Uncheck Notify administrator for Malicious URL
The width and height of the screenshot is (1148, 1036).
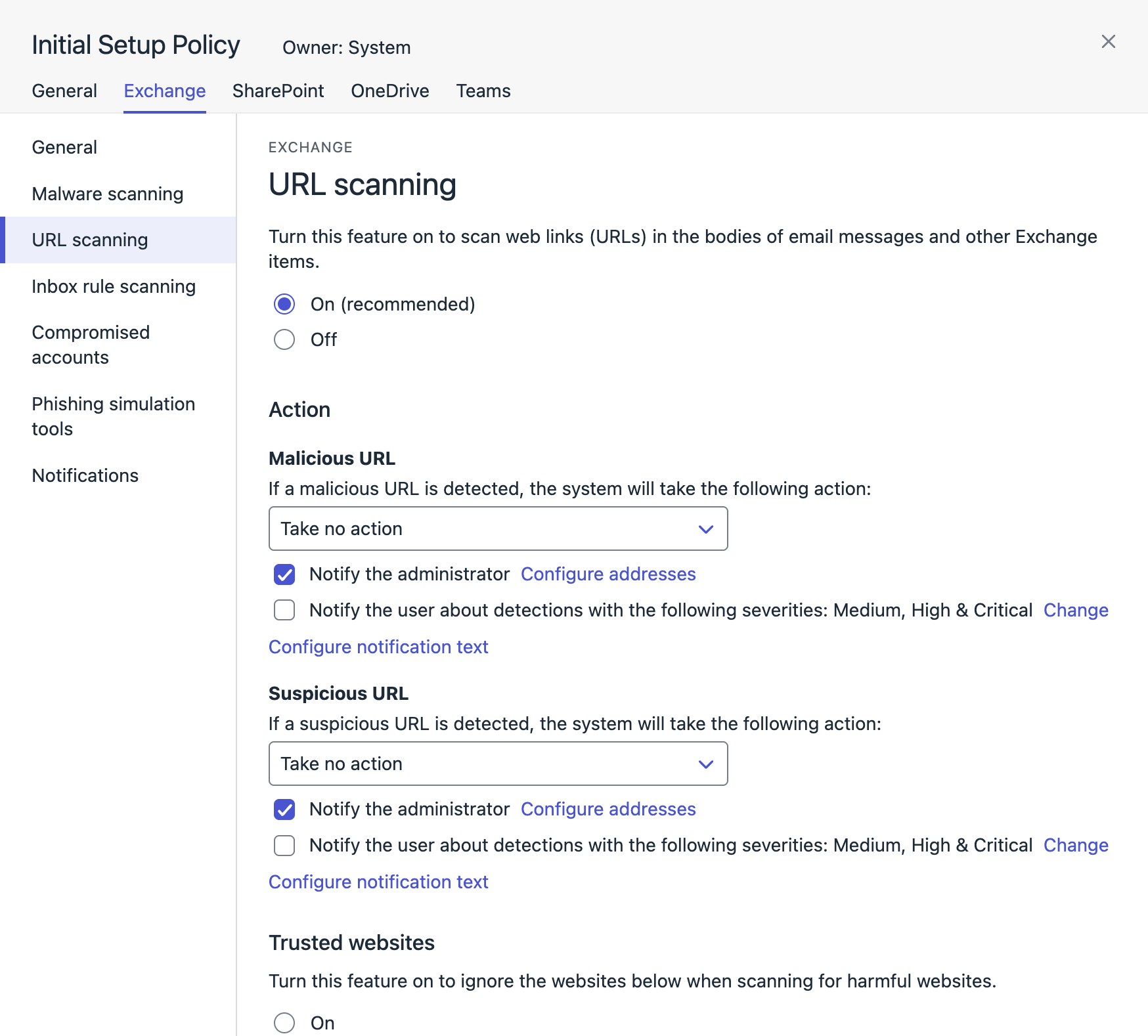pyautogui.click(x=284, y=574)
